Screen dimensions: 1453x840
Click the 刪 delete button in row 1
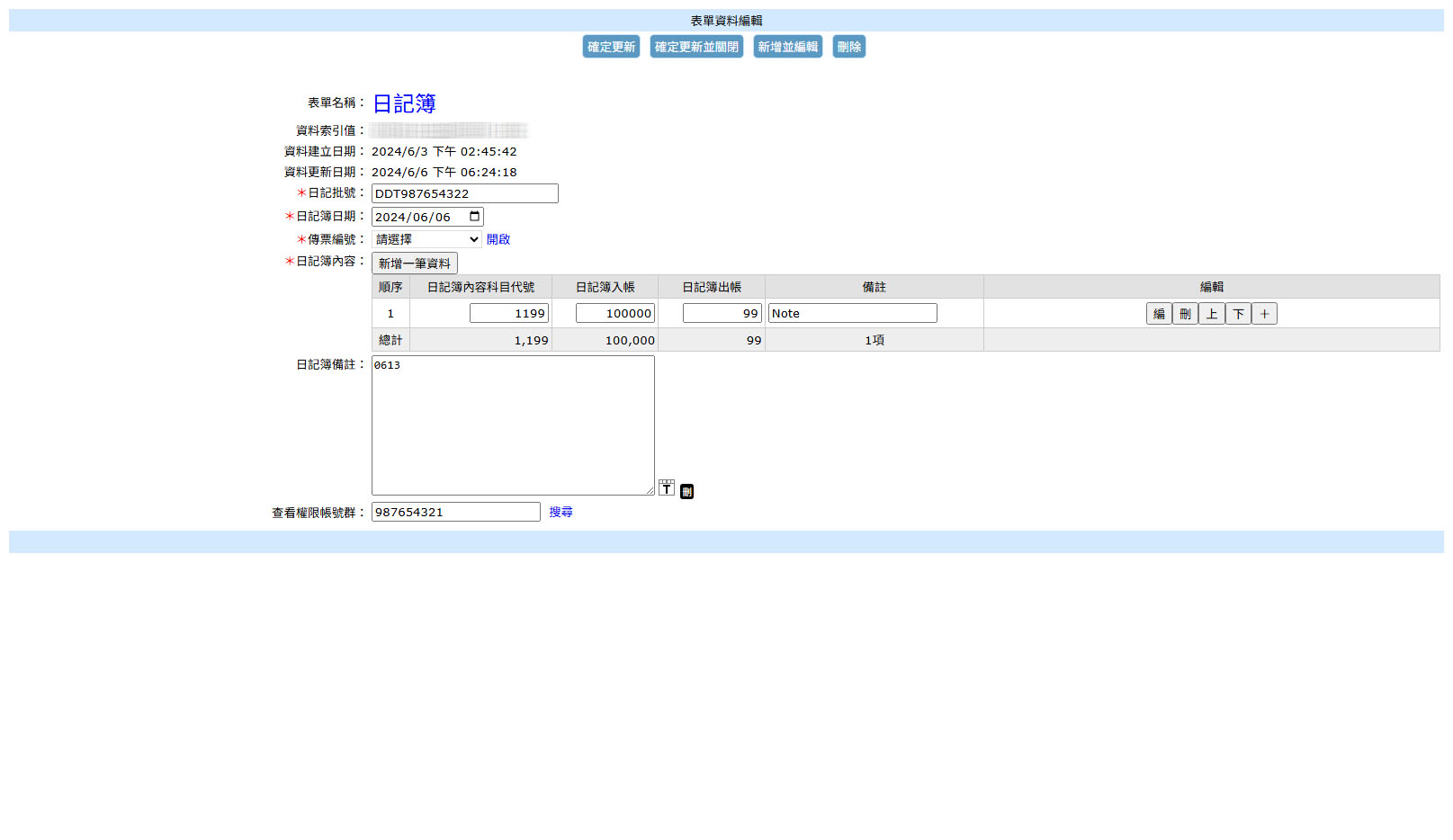click(x=1185, y=314)
